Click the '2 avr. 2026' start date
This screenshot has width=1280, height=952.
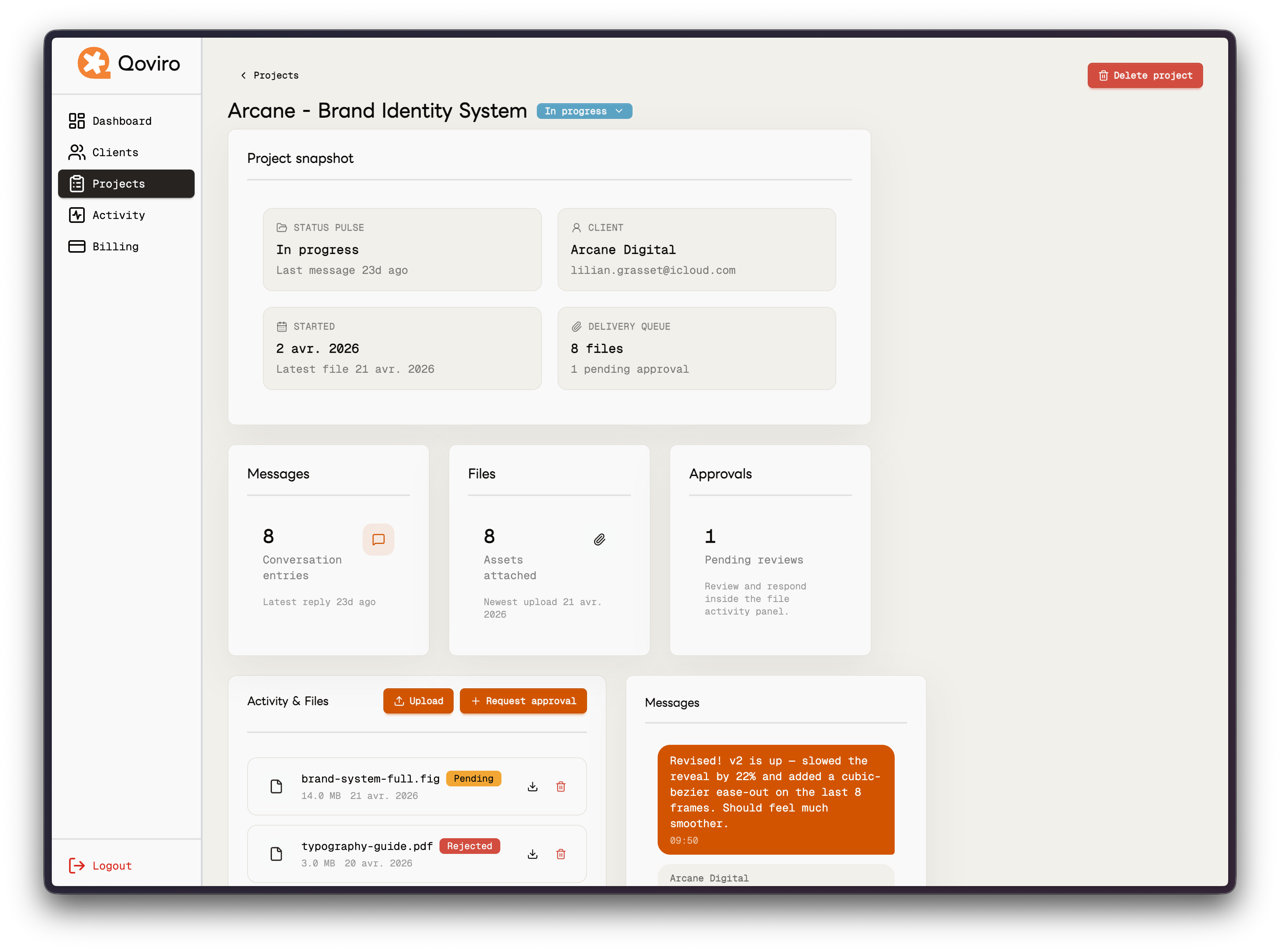[x=317, y=348]
